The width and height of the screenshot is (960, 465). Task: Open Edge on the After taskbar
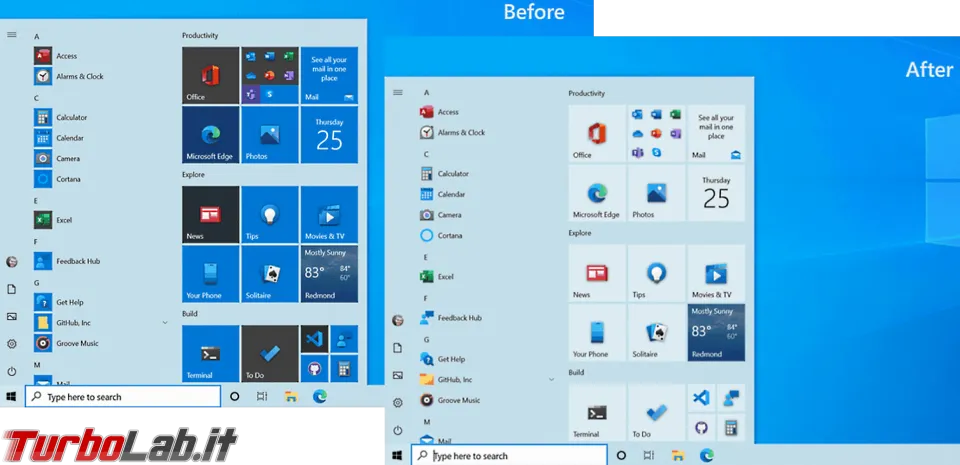pyautogui.click(x=707, y=455)
